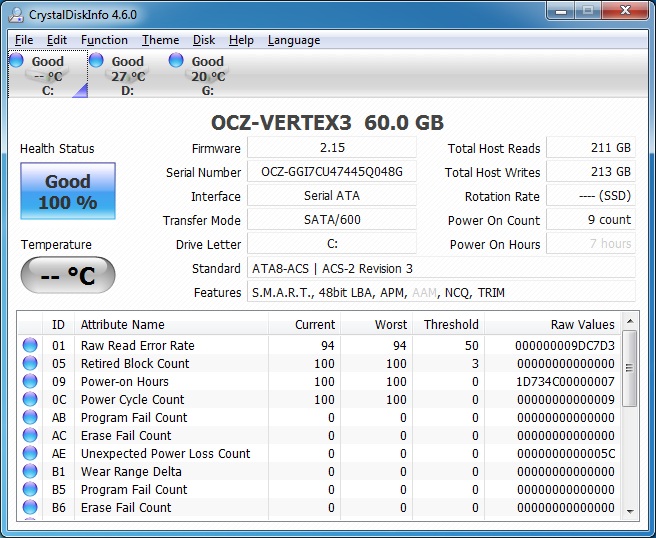The height and width of the screenshot is (538, 656).
Task: Open the Help menu
Action: tap(241, 40)
